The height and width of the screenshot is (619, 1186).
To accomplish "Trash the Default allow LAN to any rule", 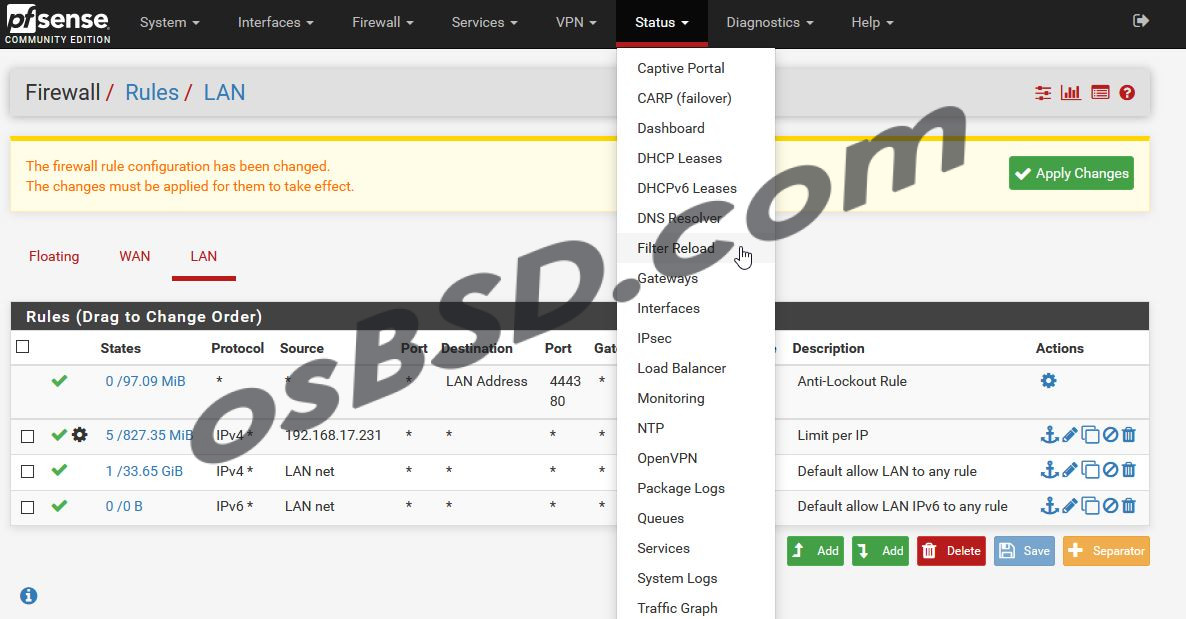I will (x=1129, y=470).
